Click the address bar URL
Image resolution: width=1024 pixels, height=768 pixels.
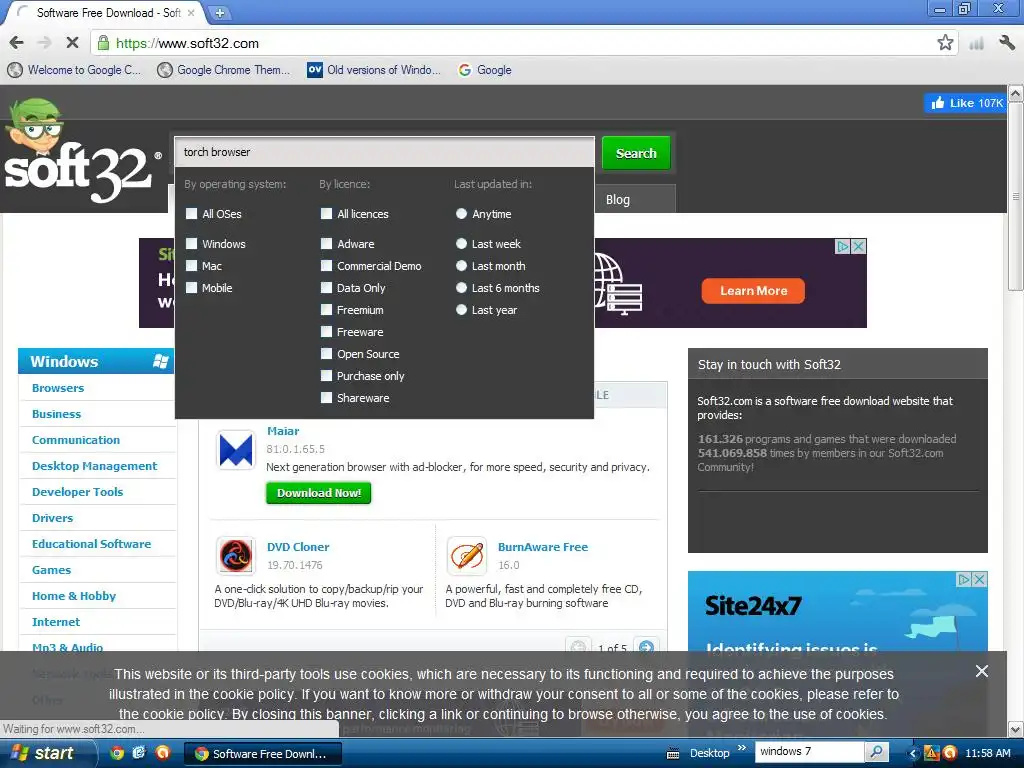click(187, 43)
